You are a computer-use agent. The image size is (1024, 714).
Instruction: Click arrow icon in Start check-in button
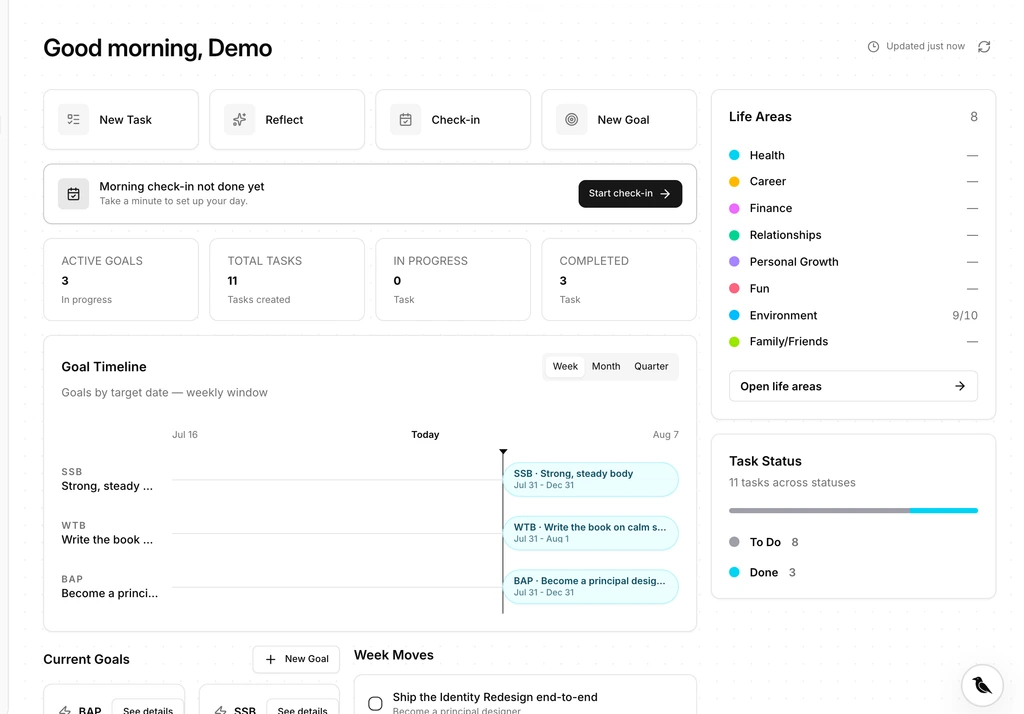click(x=665, y=193)
